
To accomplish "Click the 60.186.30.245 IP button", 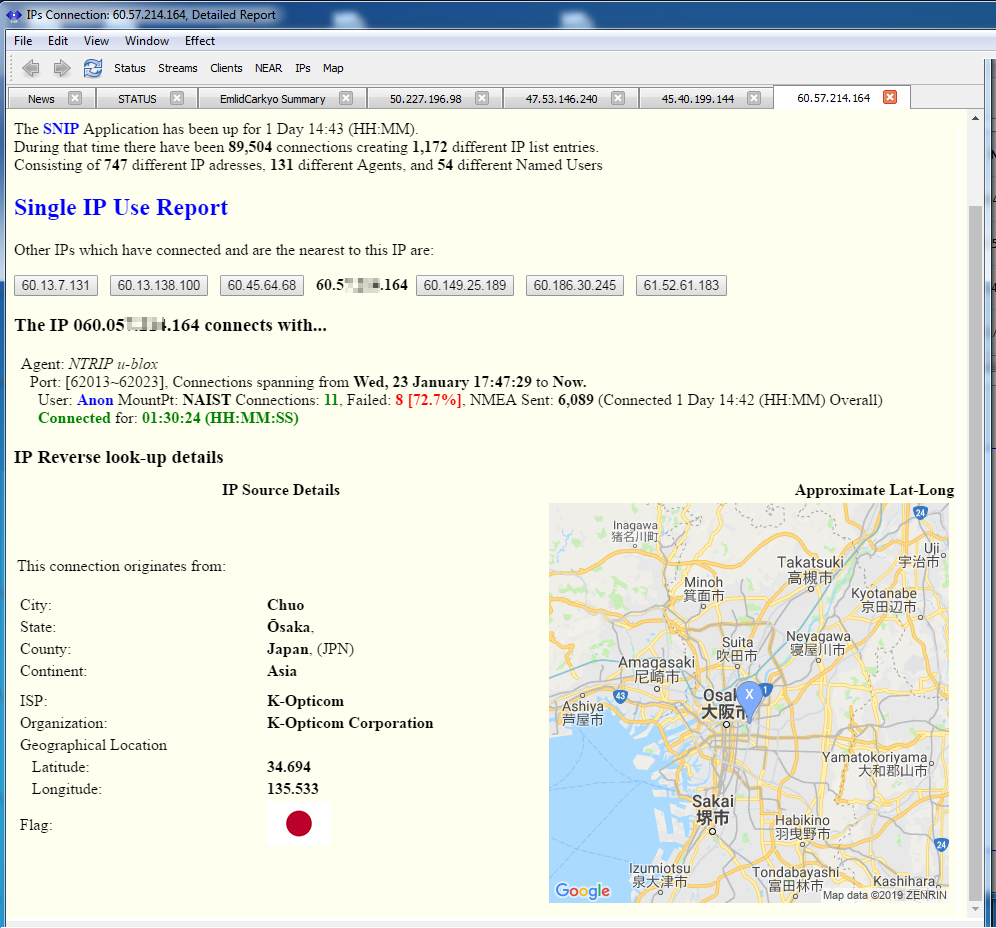I will coord(575,285).
